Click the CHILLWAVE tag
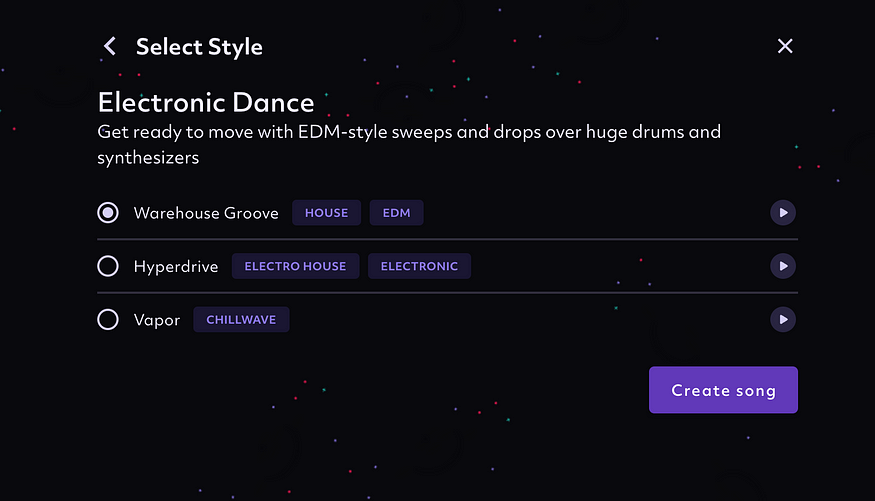The image size is (875, 501). tap(241, 320)
